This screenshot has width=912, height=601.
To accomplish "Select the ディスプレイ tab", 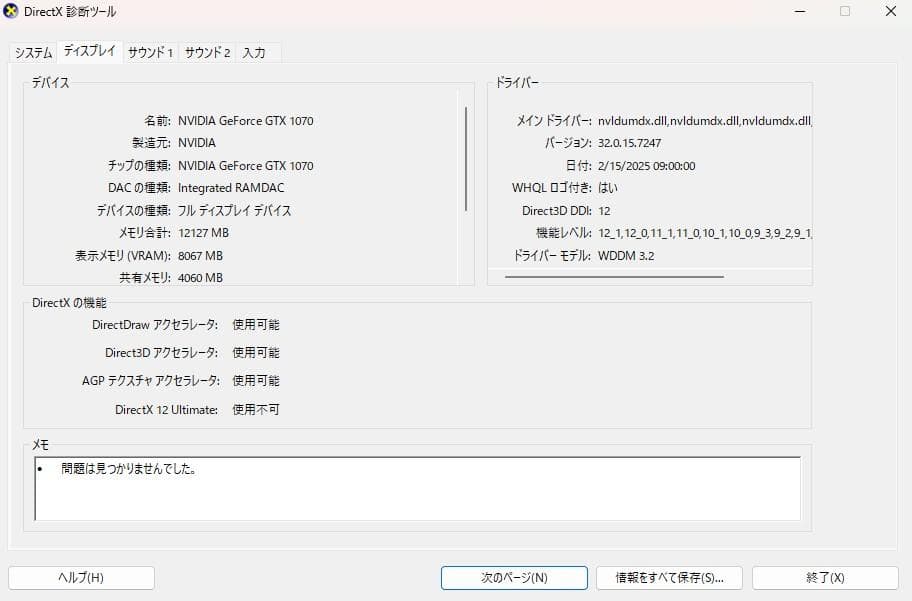I will point(91,51).
